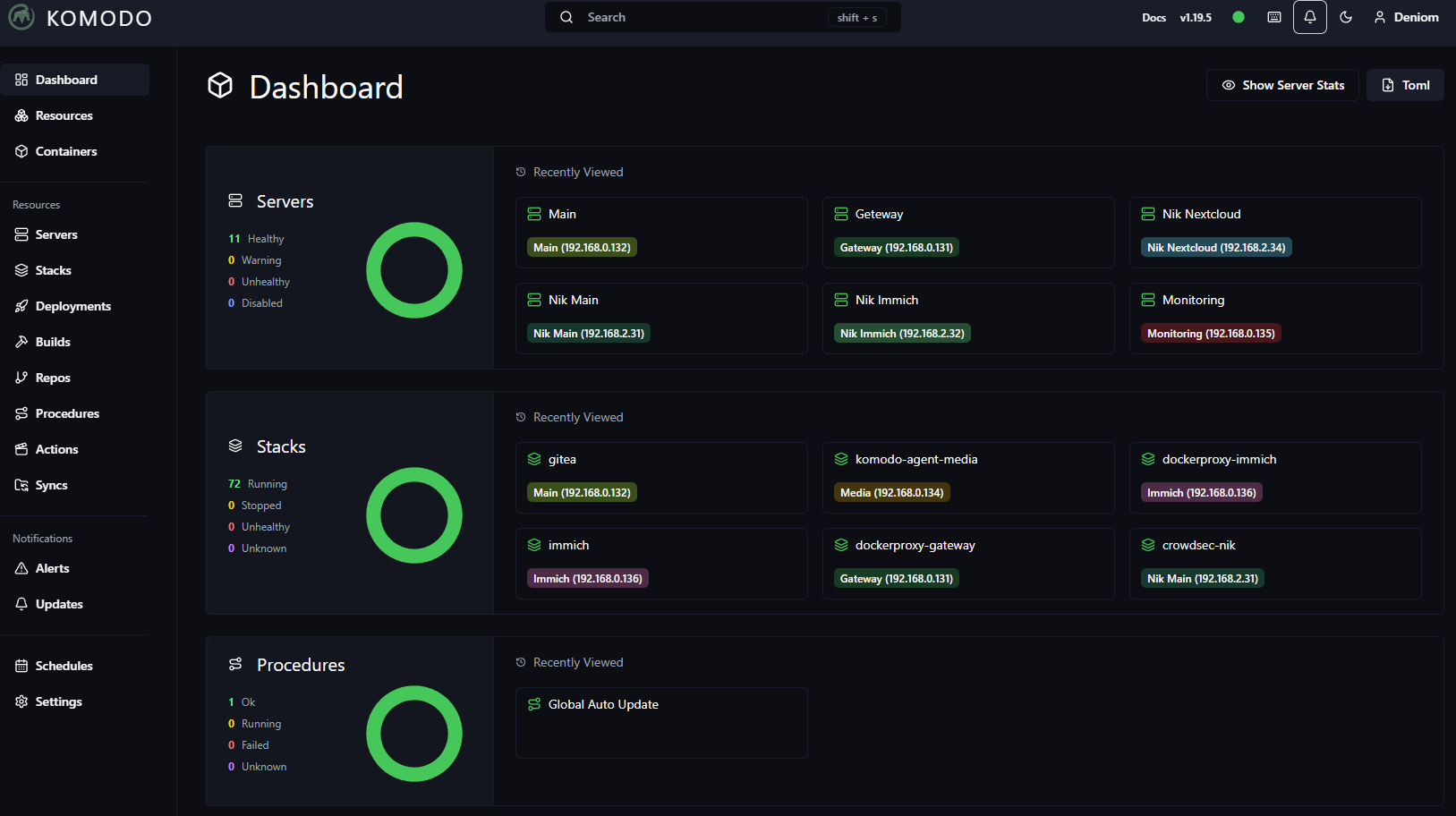Click the Stacks section header icon
Image resolution: width=1456 pixels, height=816 pixels.
pos(235,446)
